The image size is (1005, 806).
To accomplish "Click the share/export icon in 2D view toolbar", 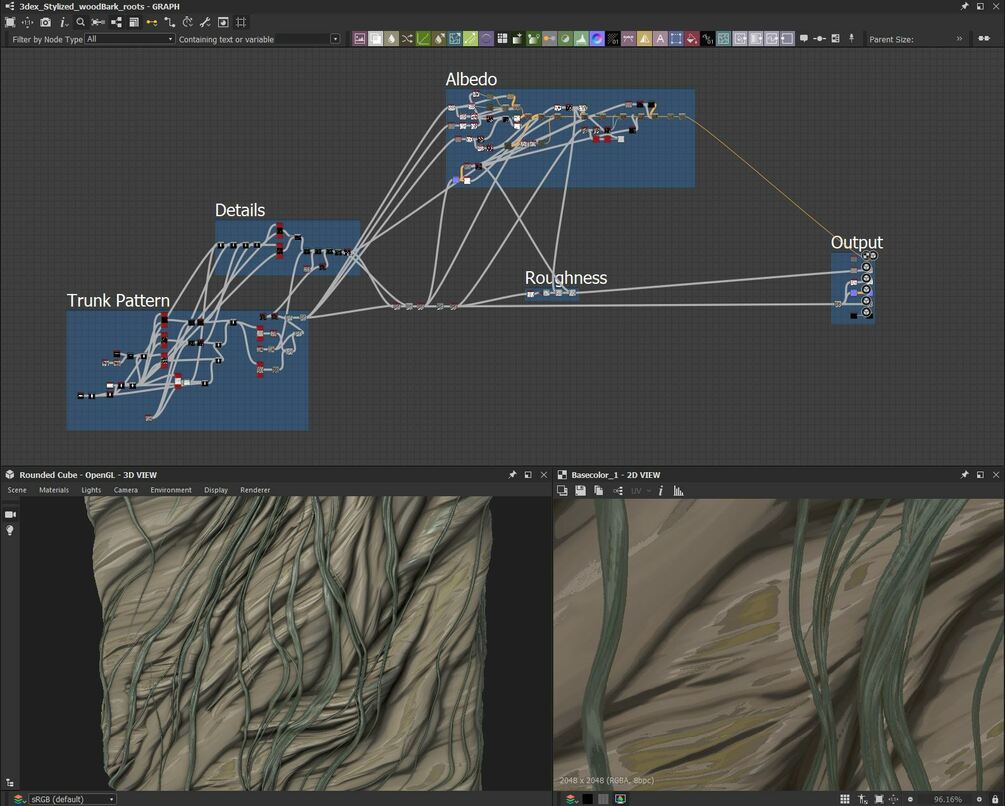I will 618,491.
